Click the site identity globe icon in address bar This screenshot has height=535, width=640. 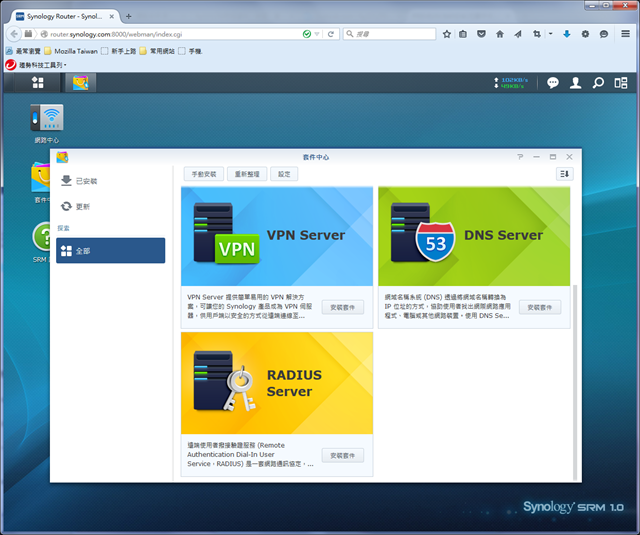[44, 34]
